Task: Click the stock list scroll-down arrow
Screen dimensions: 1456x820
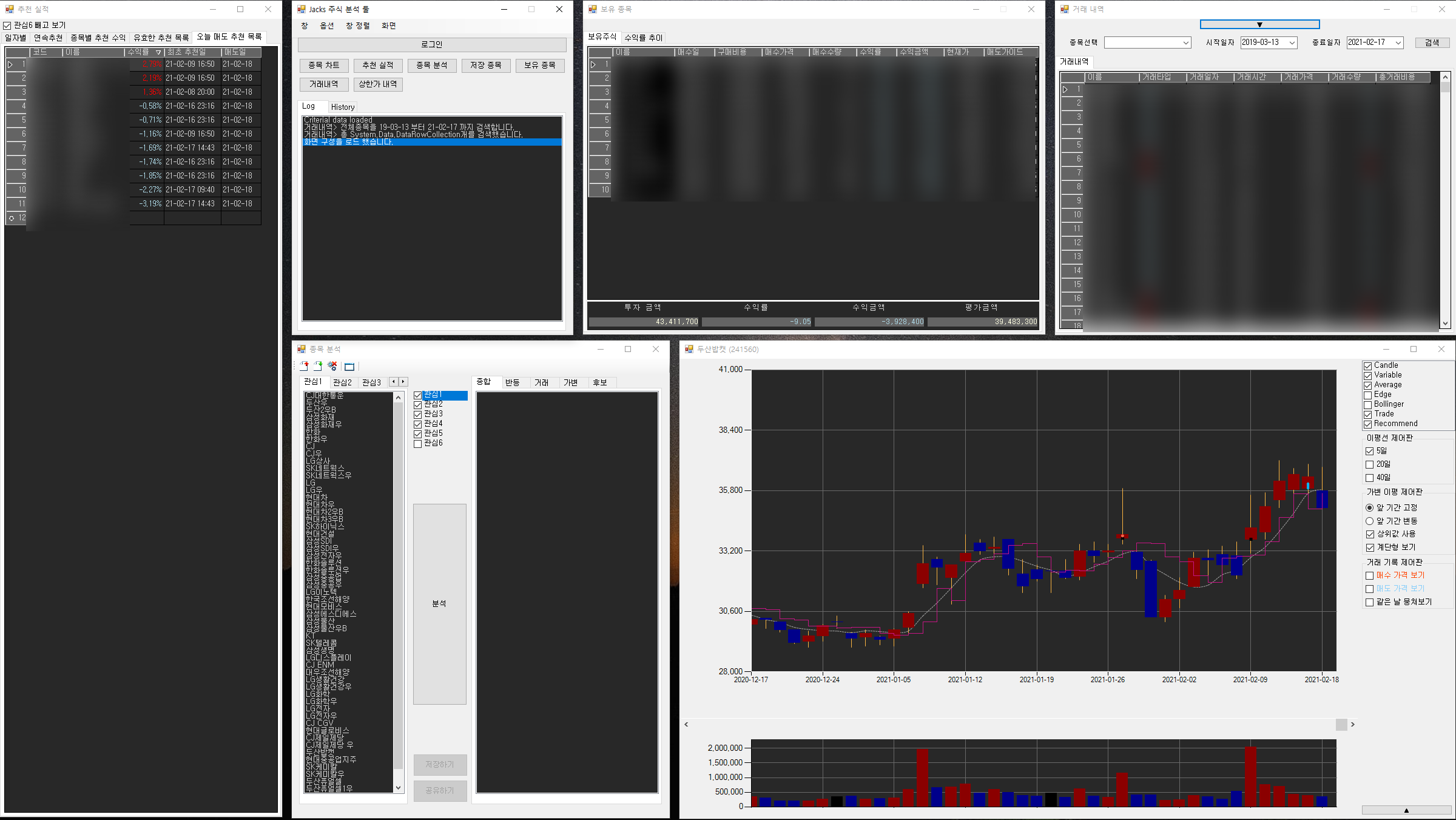Action: click(x=399, y=788)
